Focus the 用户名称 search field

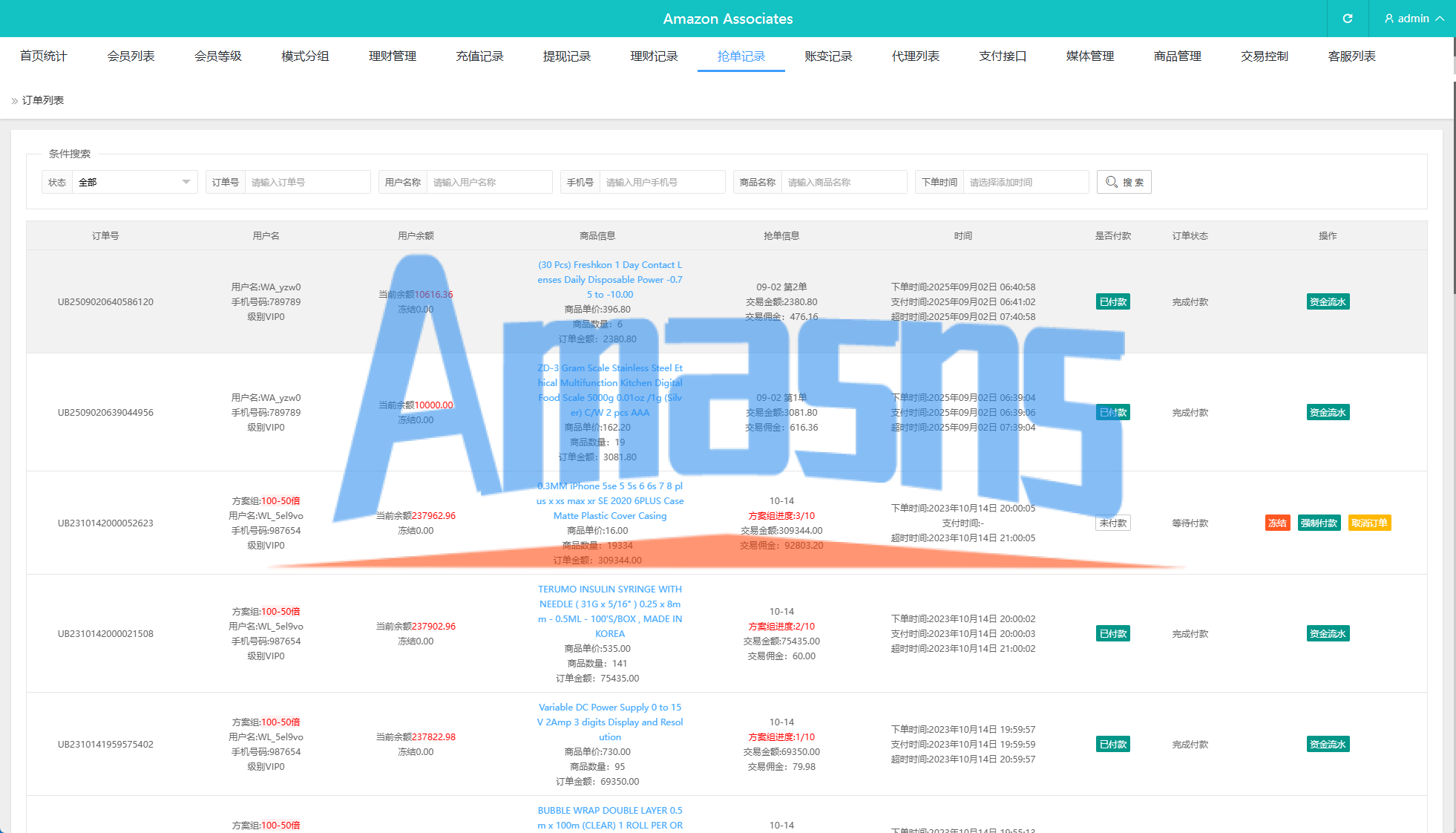pyautogui.click(x=488, y=182)
